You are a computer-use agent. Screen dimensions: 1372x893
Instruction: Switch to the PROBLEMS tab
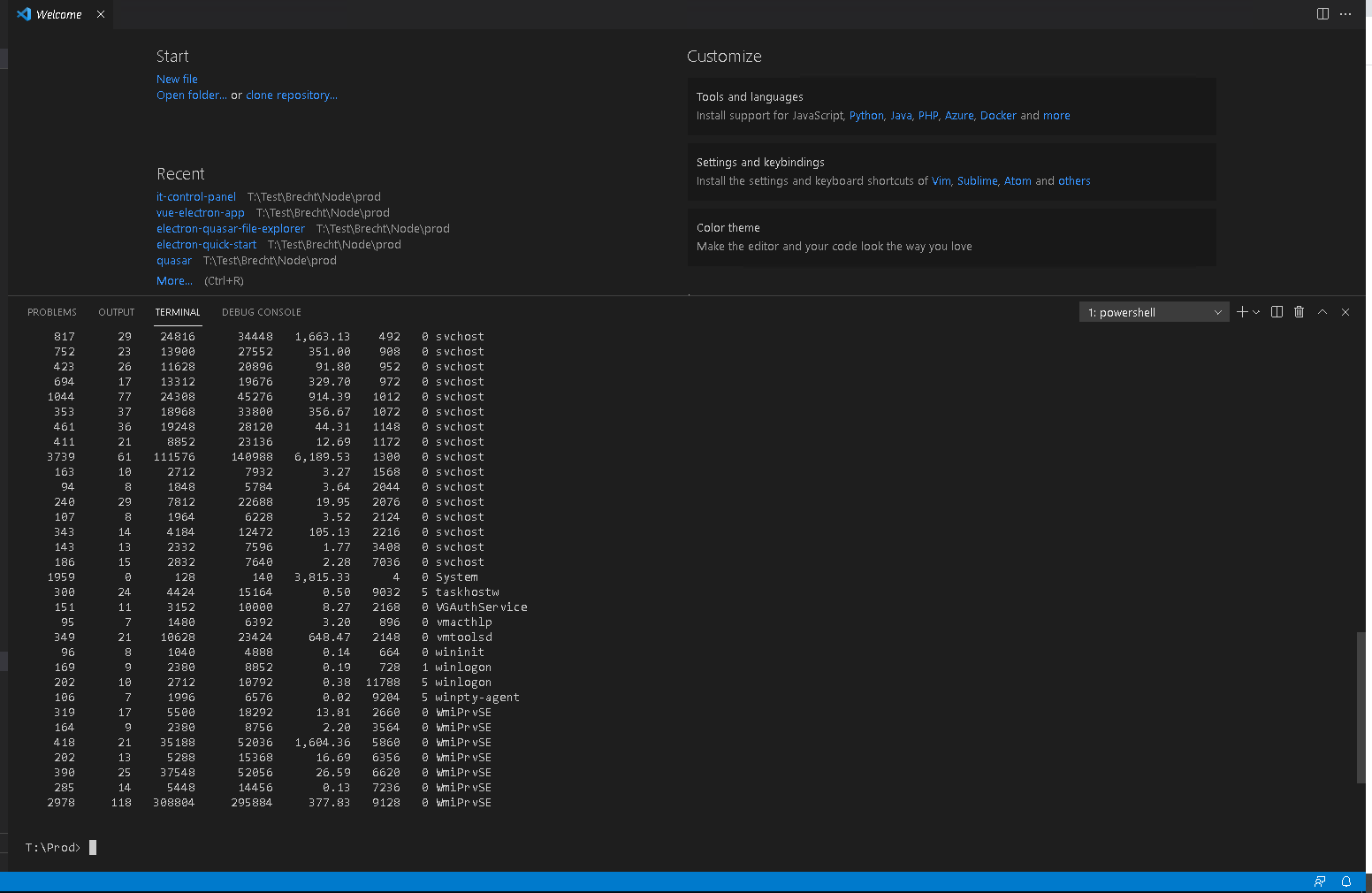(51, 311)
